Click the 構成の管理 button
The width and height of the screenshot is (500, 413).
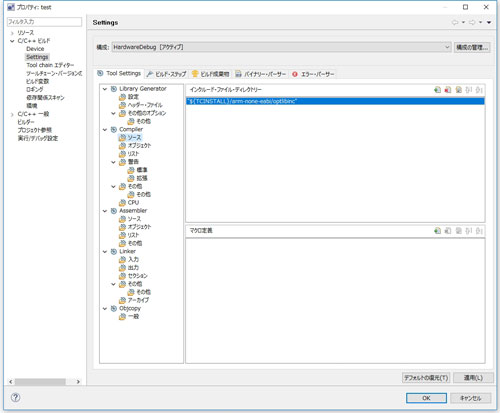(x=472, y=47)
